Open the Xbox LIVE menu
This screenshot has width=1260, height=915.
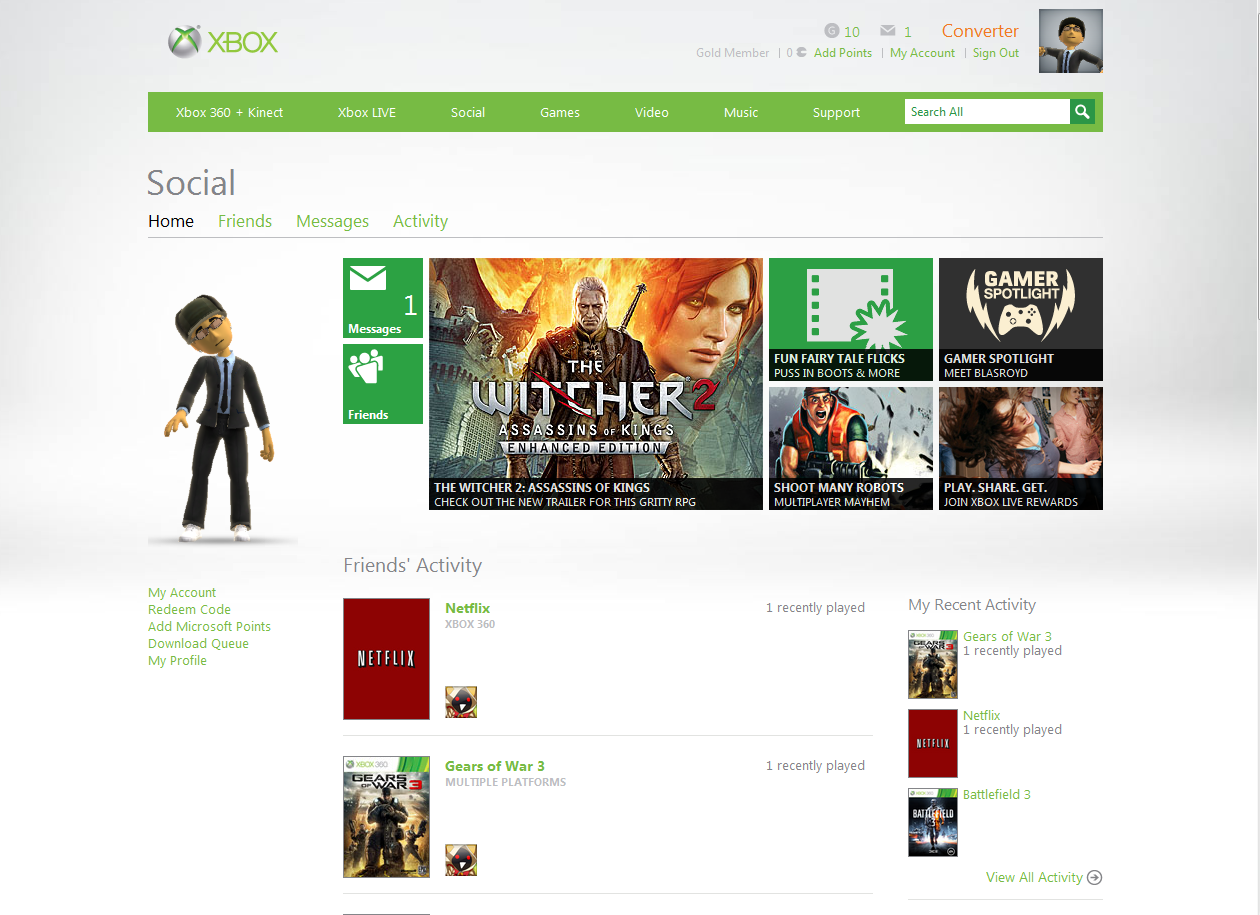367,112
